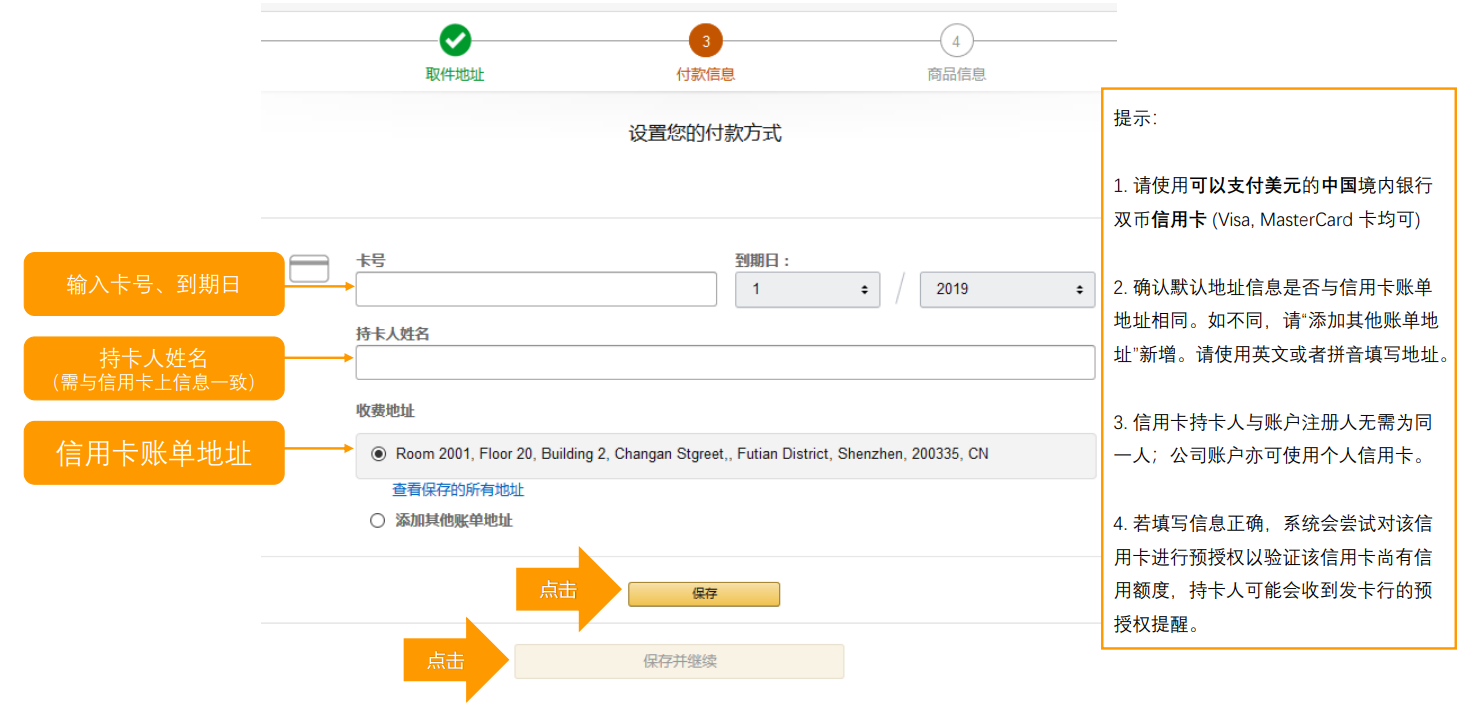Click the green checkmark step icon

click(x=455, y=41)
